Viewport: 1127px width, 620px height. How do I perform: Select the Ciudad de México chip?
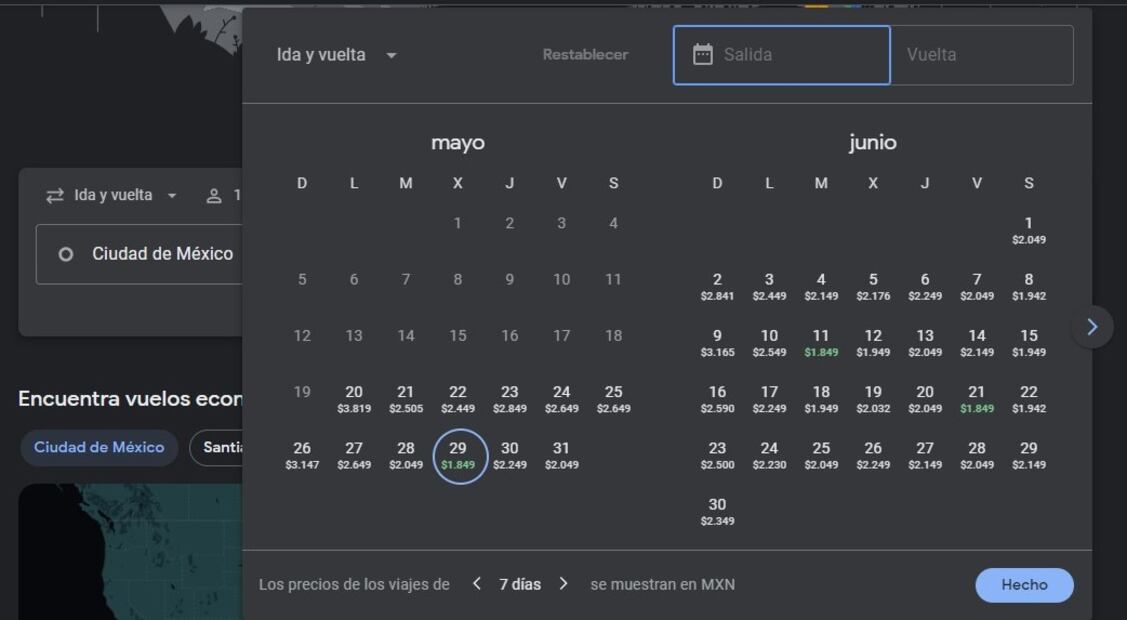(99, 447)
